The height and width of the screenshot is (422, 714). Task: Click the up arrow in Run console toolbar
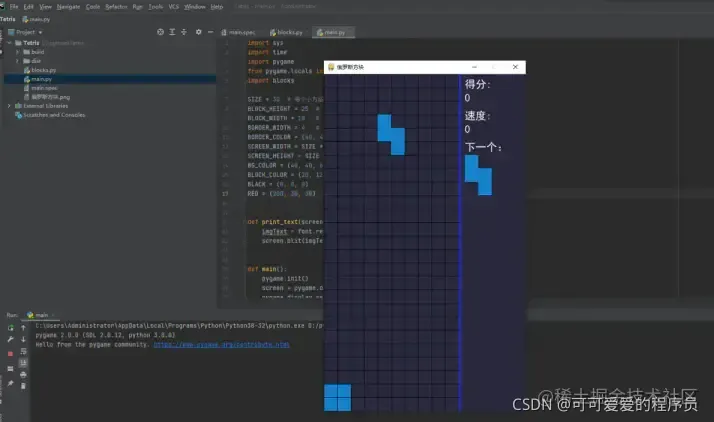point(23,328)
